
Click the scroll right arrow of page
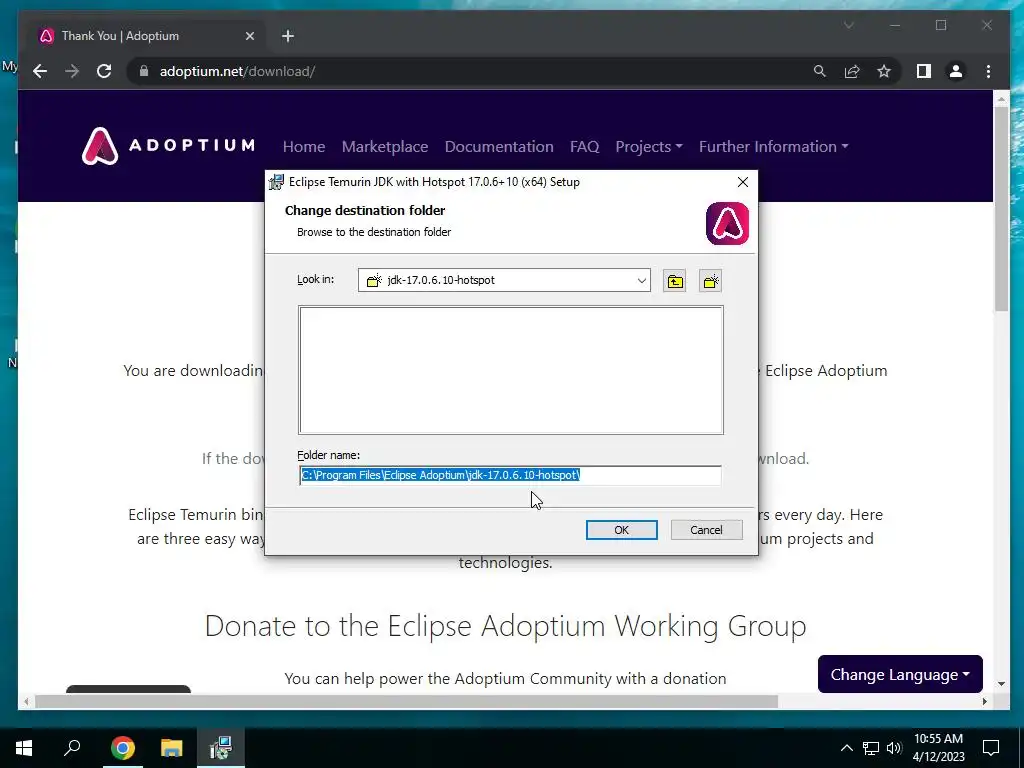pyautogui.click(x=985, y=701)
